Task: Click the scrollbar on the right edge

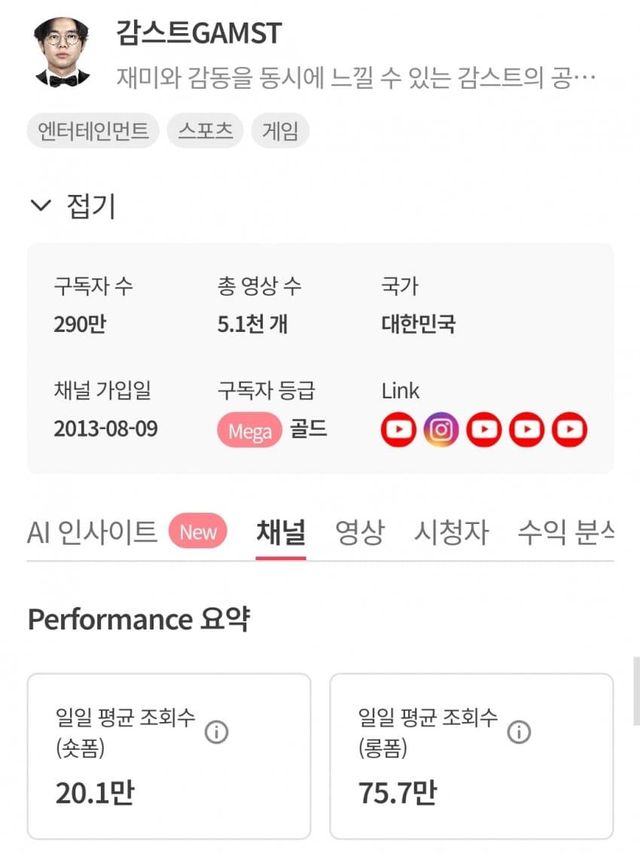Action: tap(636, 690)
